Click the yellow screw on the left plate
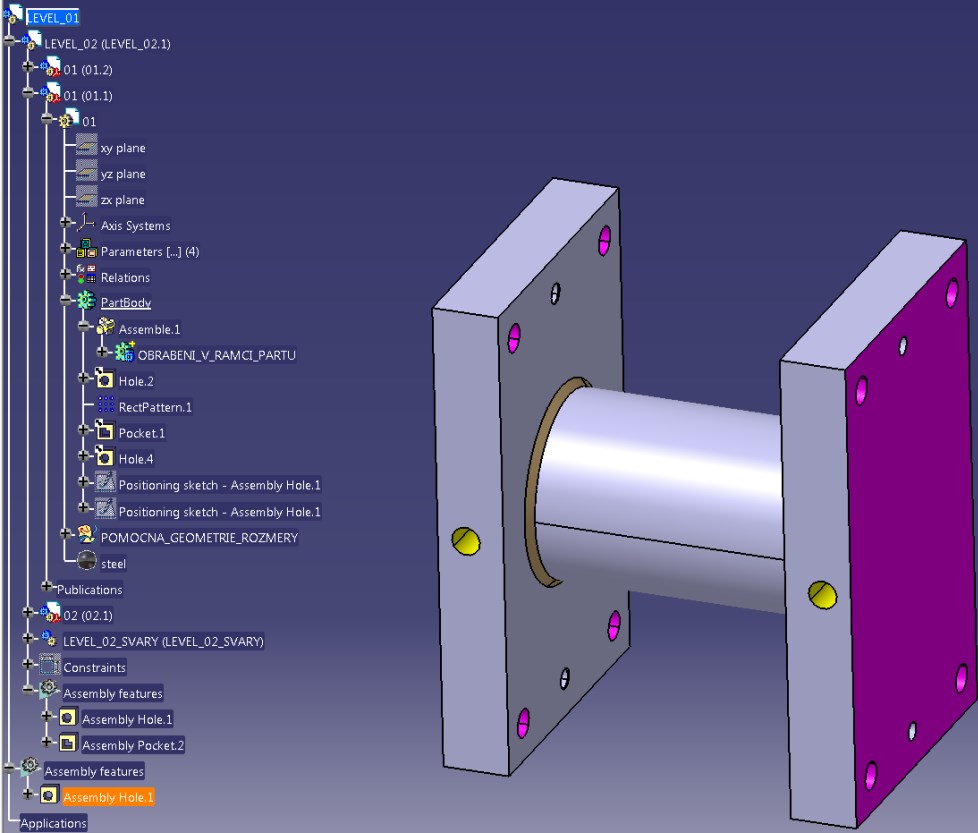The width and height of the screenshot is (978, 833). click(466, 541)
